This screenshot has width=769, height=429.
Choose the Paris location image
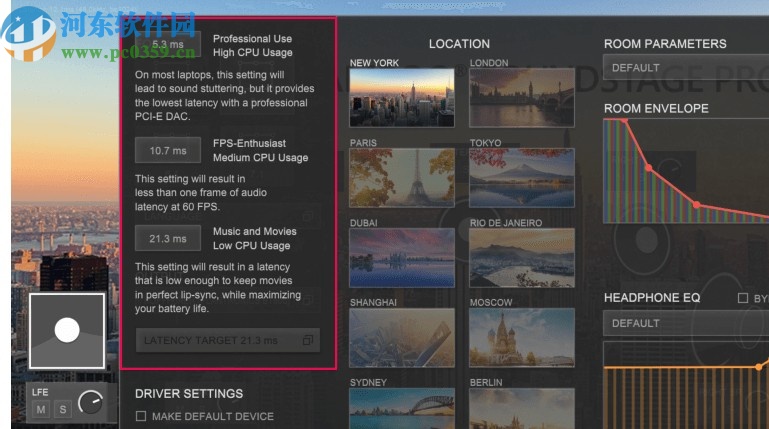click(x=402, y=177)
